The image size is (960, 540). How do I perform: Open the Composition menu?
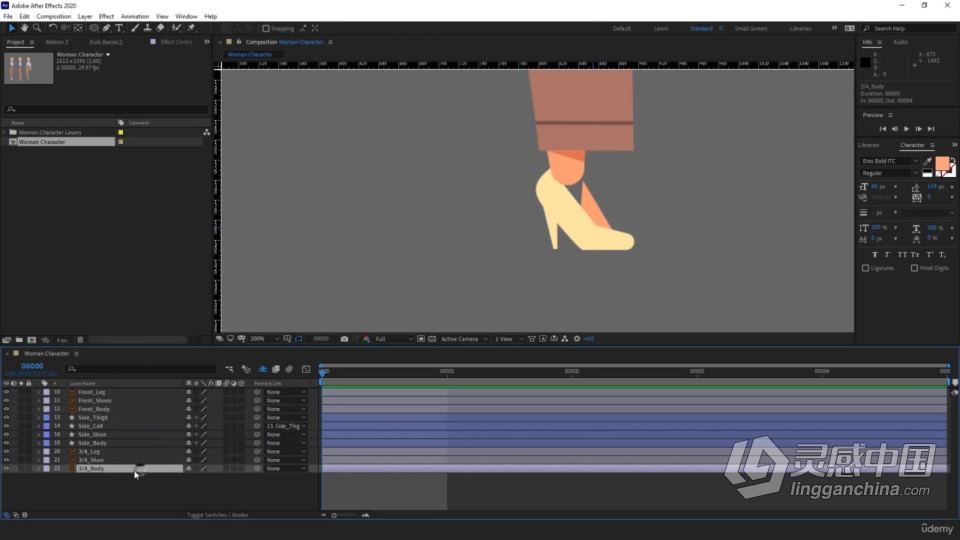tap(53, 17)
